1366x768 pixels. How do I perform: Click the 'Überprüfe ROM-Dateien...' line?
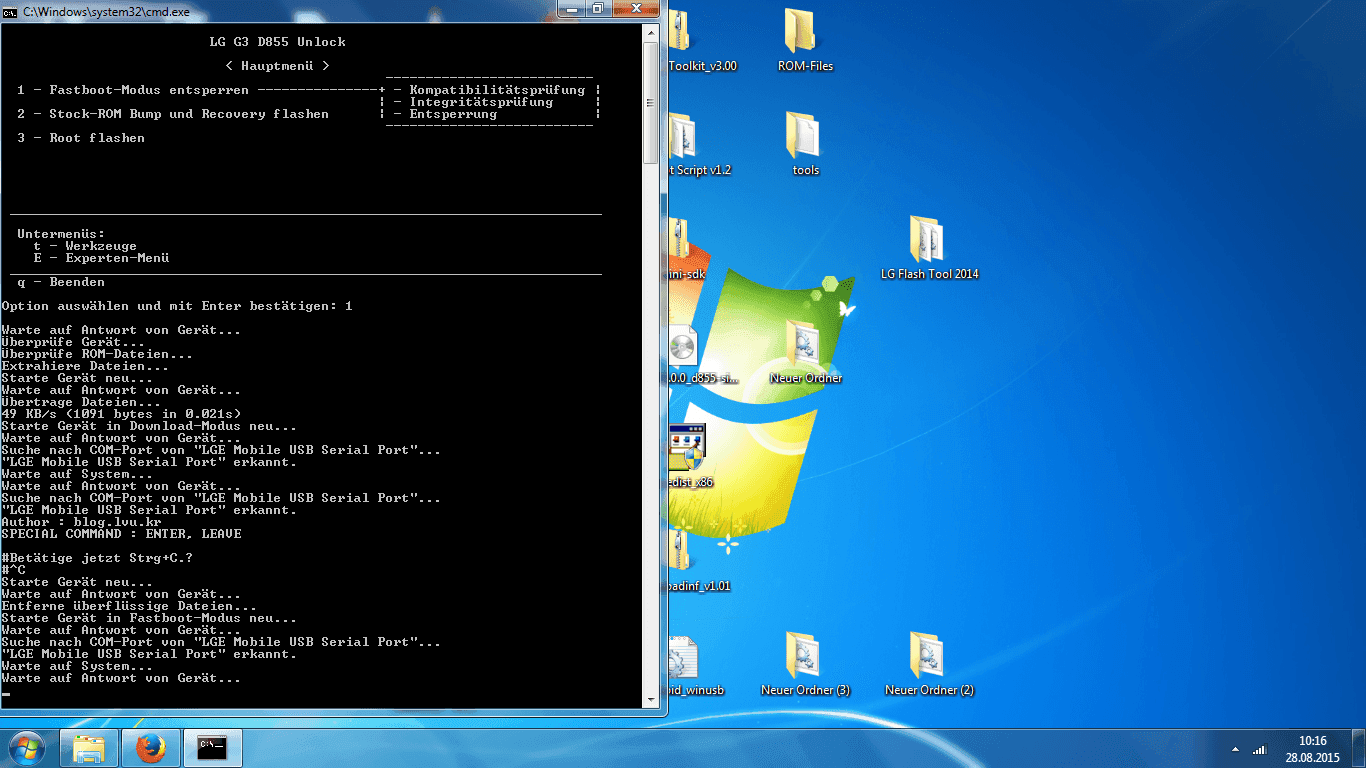pos(97,354)
